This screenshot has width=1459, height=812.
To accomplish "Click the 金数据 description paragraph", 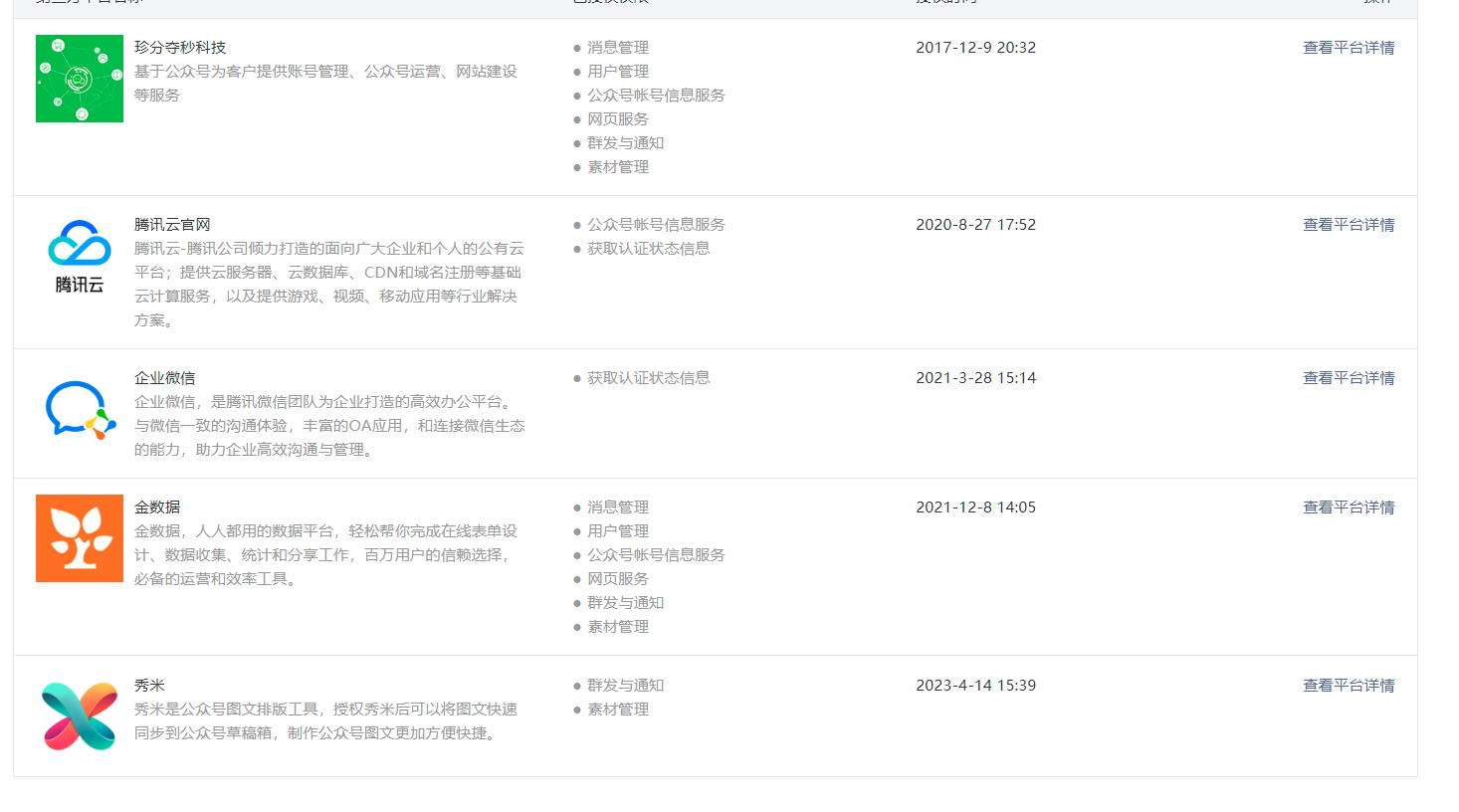I will point(326,555).
